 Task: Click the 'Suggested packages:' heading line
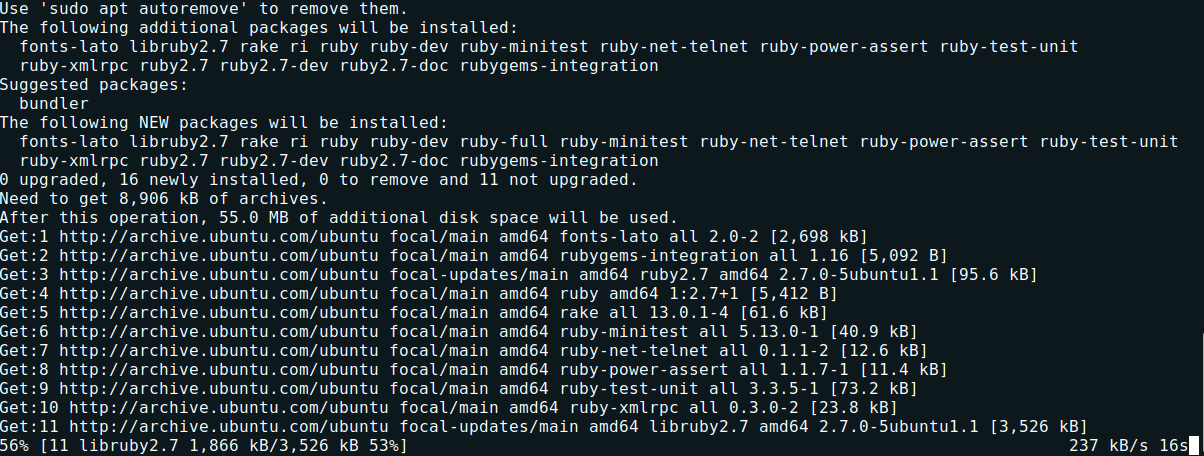(95, 85)
